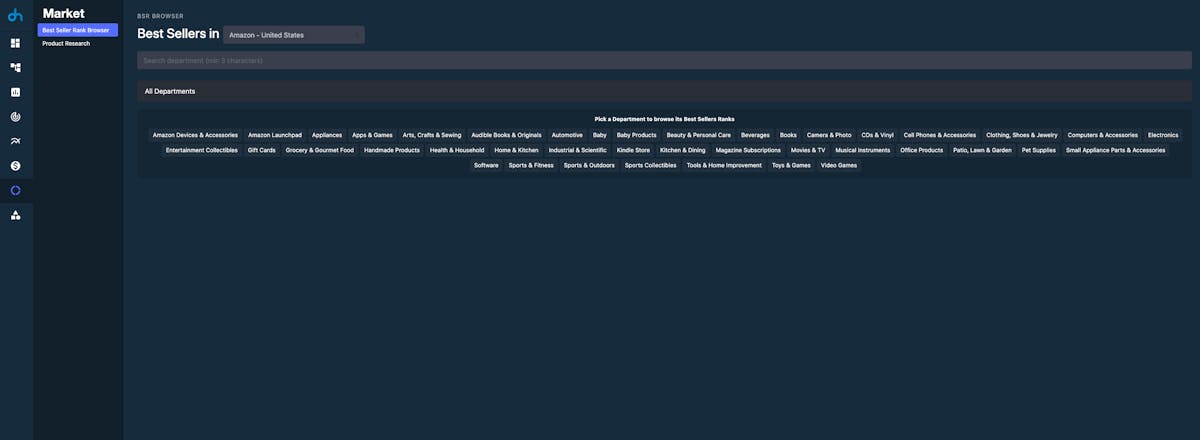
Task: Browse Computers & Accessories department
Action: coord(1103,135)
